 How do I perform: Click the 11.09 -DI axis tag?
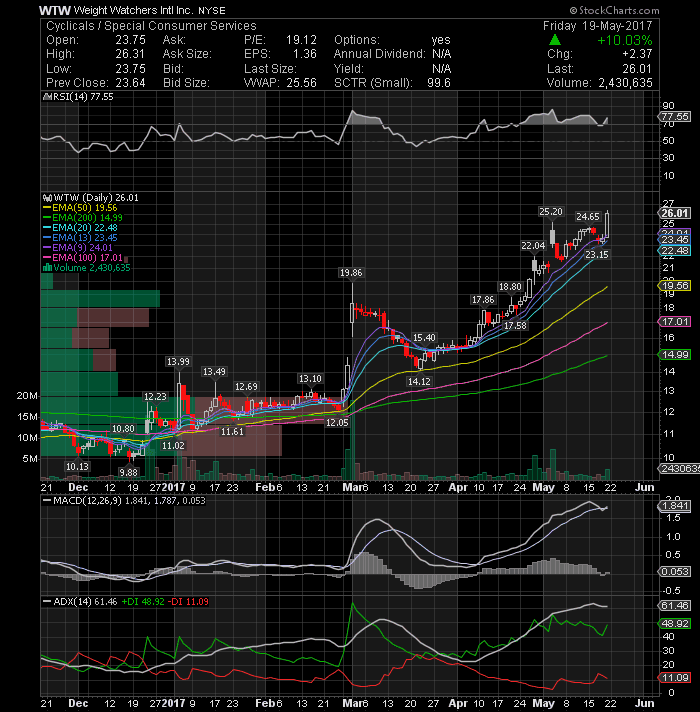click(x=674, y=677)
